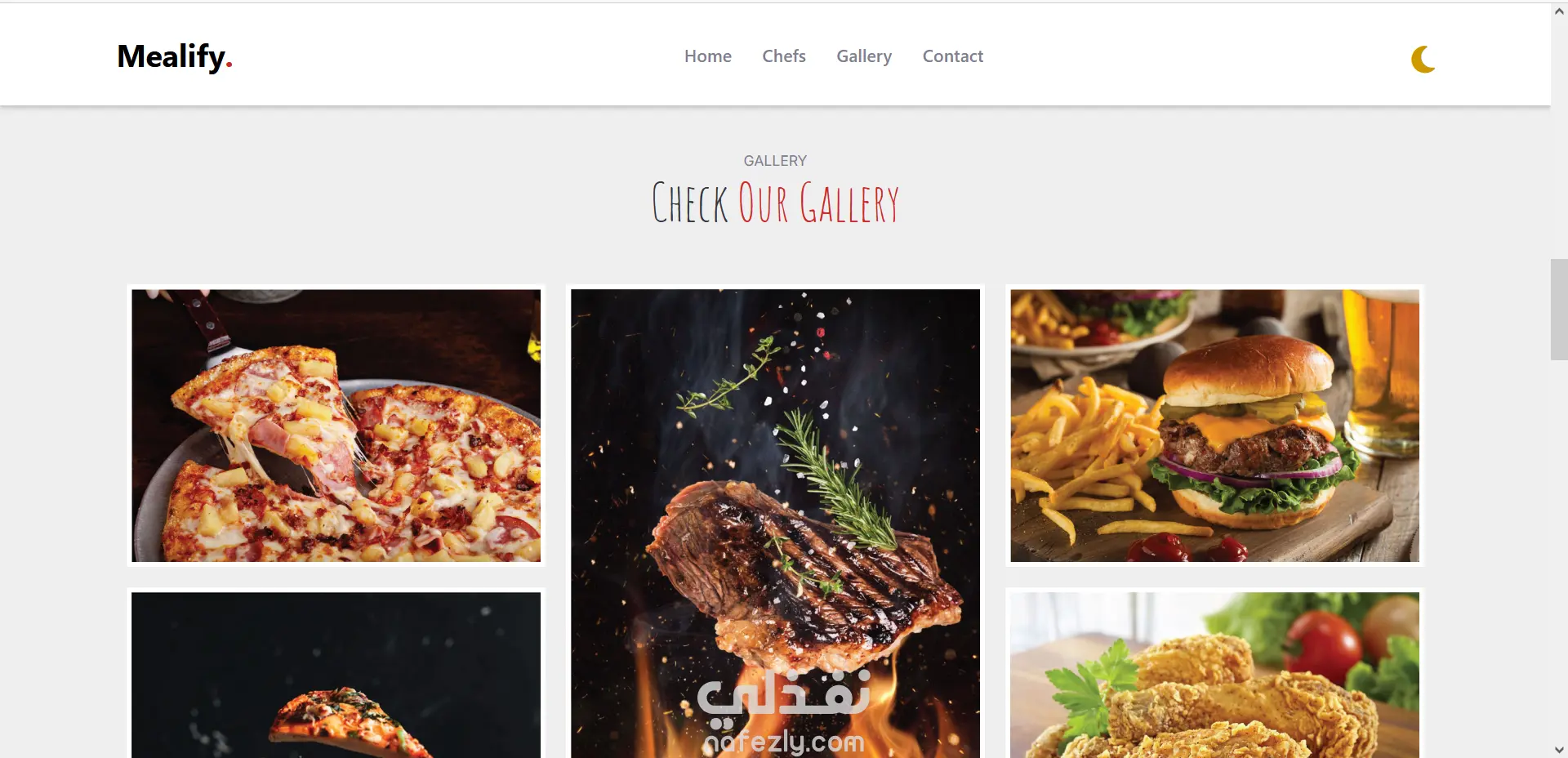This screenshot has width=1568, height=758.
Task: Toggle dark mode with the moon icon
Action: 1423,59
